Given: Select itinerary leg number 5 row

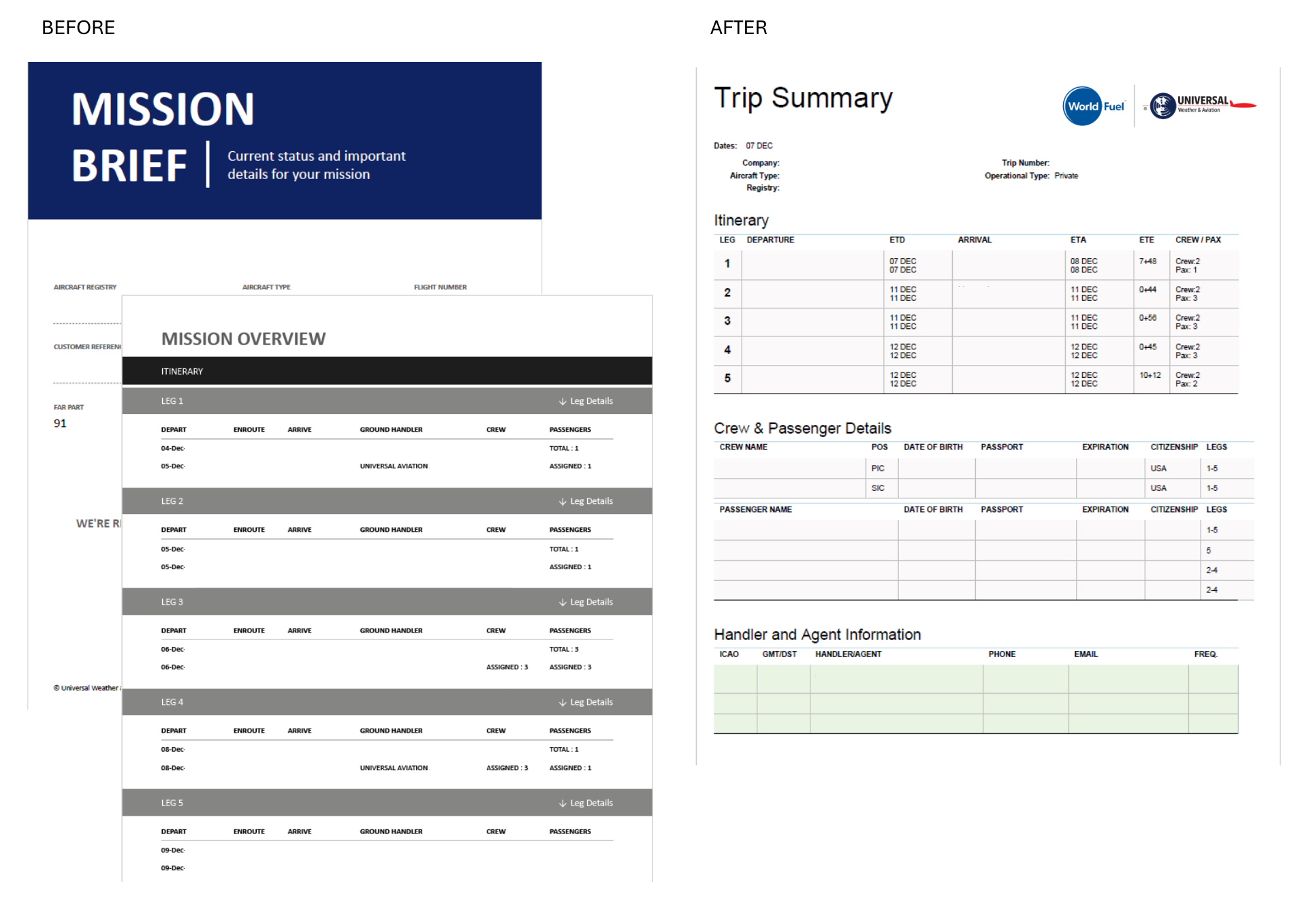Looking at the screenshot, I should tap(975, 379).
